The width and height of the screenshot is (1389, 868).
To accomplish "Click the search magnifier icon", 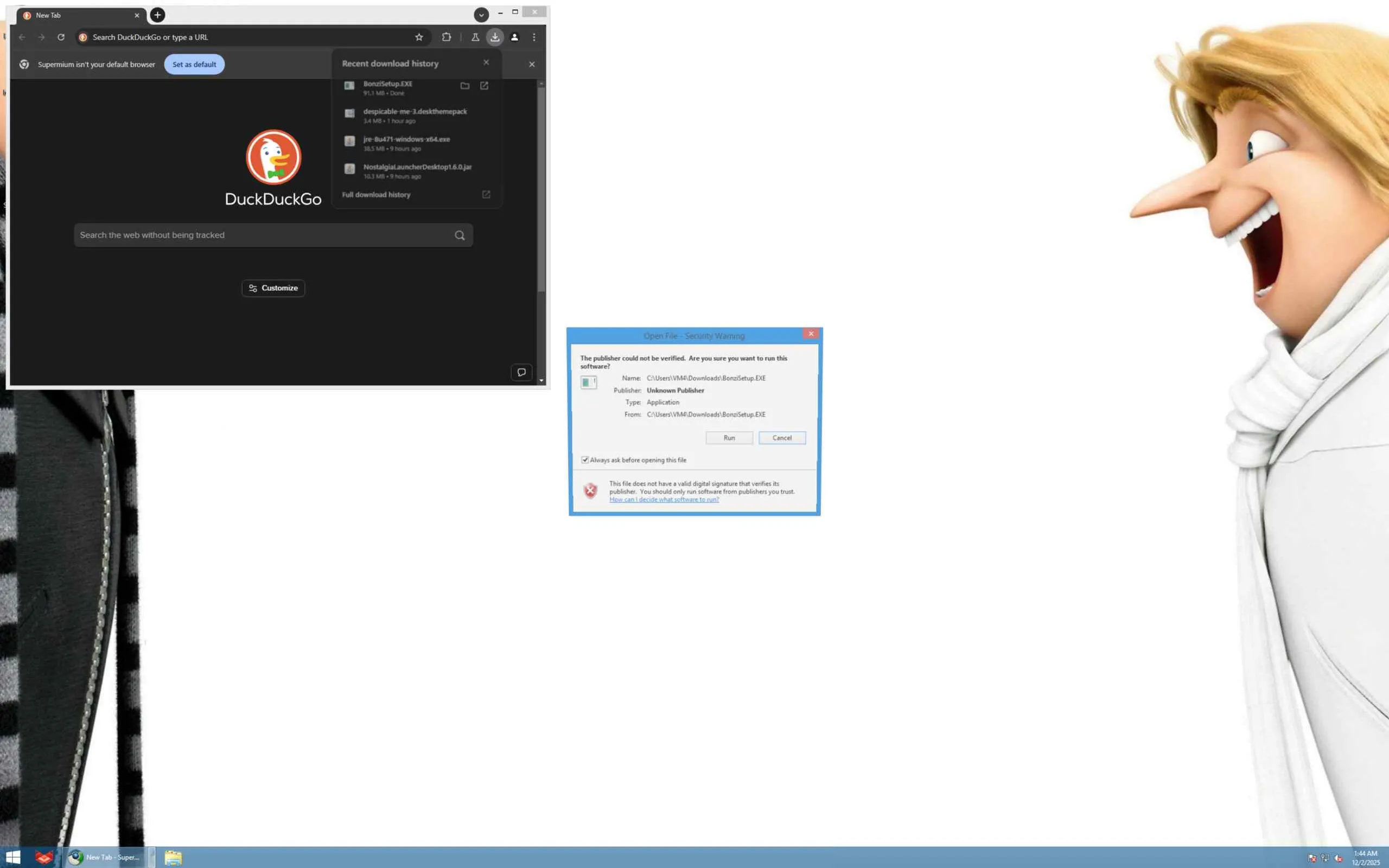I will coord(459,235).
